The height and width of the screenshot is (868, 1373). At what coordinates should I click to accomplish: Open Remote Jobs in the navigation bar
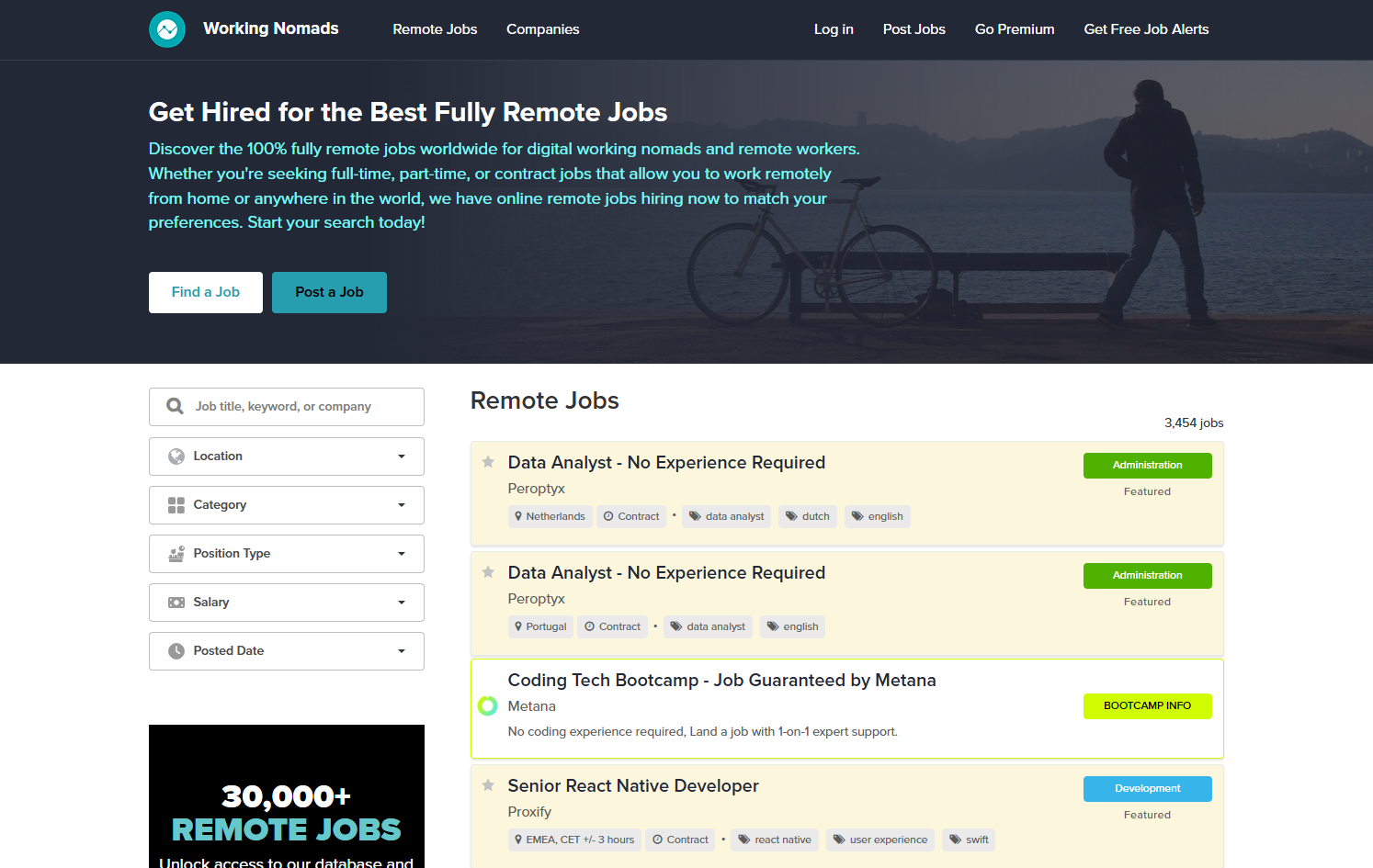coord(435,29)
